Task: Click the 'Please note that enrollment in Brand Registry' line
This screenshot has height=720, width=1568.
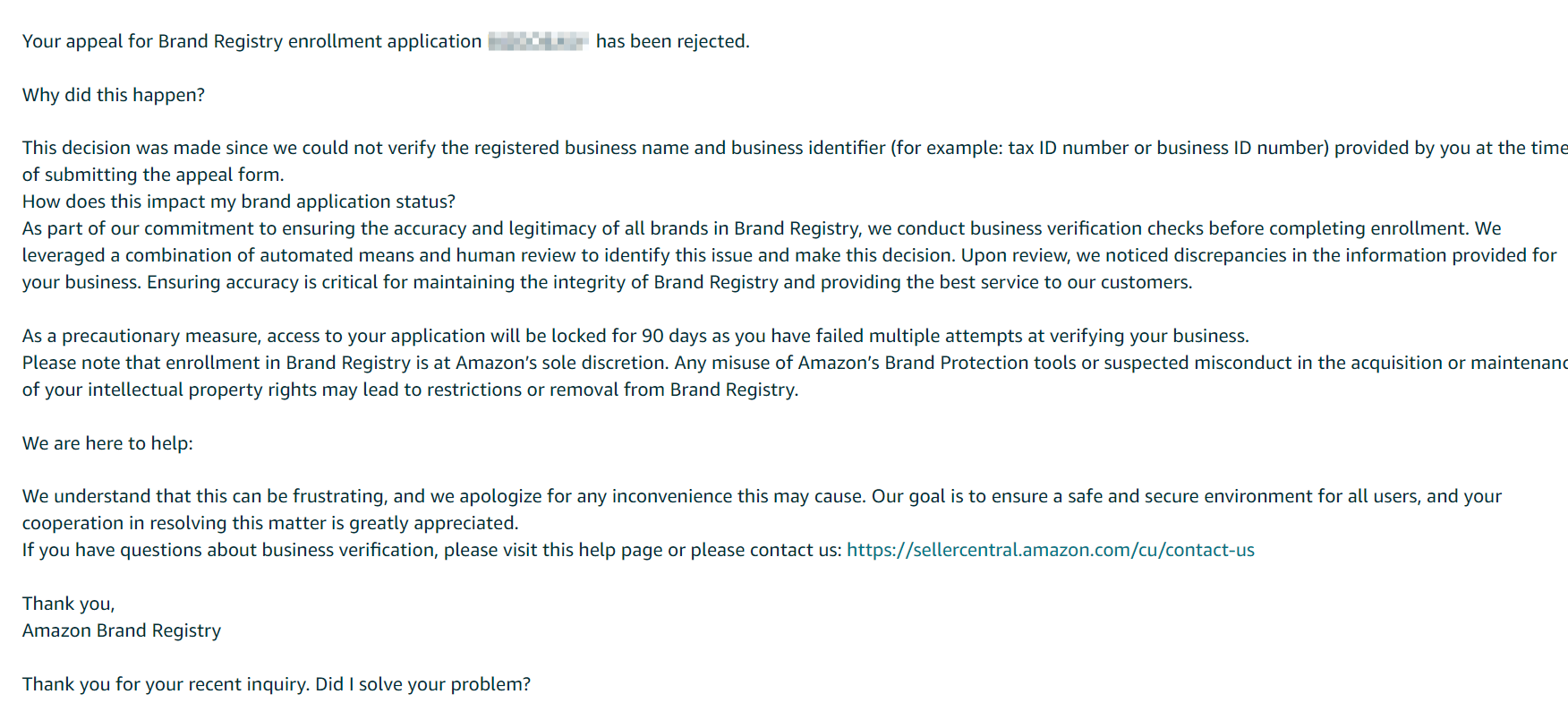Action: point(795,363)
